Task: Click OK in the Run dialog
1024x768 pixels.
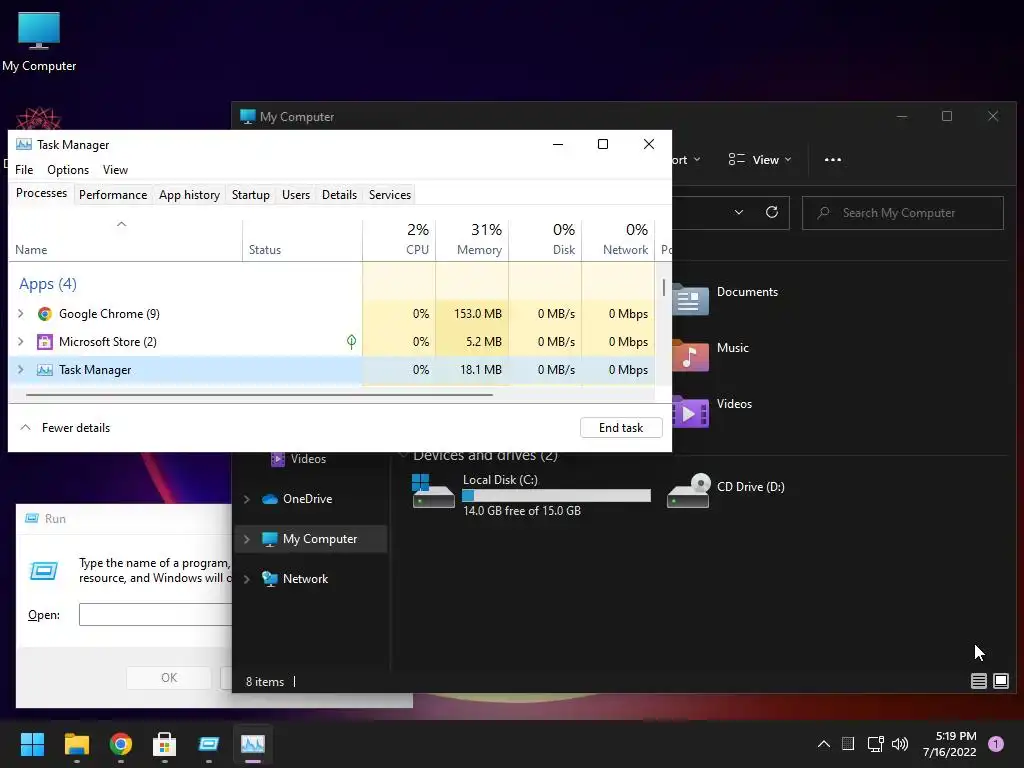Action: pos(168,678)
